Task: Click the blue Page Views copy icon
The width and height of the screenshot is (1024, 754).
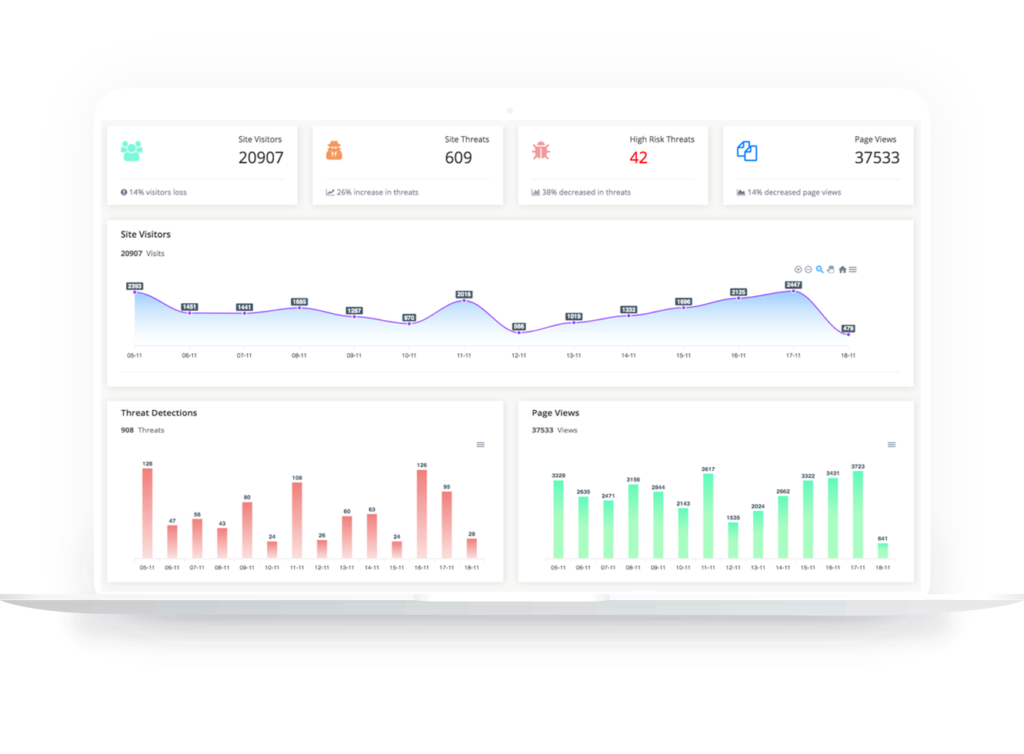Action: click(x=747, y=151)
